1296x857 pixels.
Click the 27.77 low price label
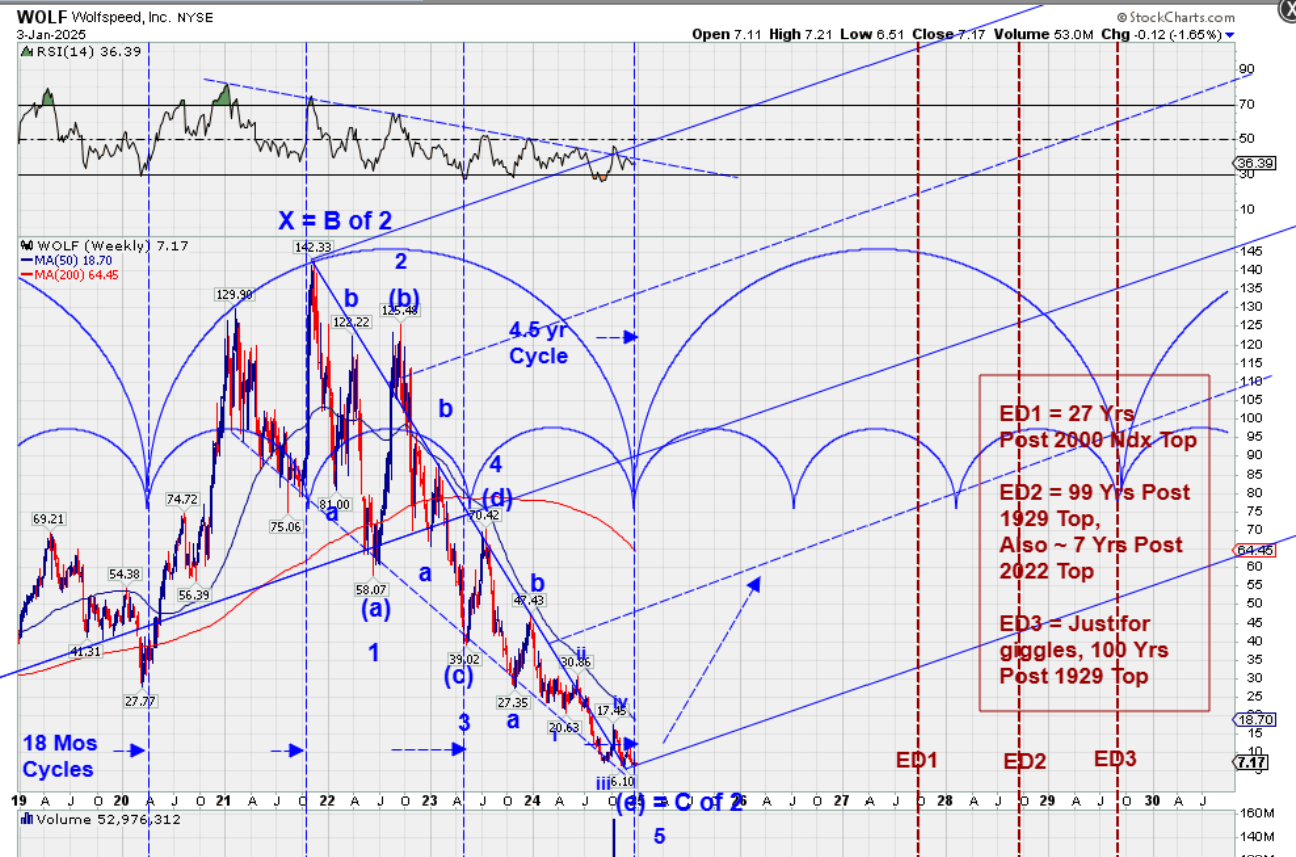tap(139, 701)
